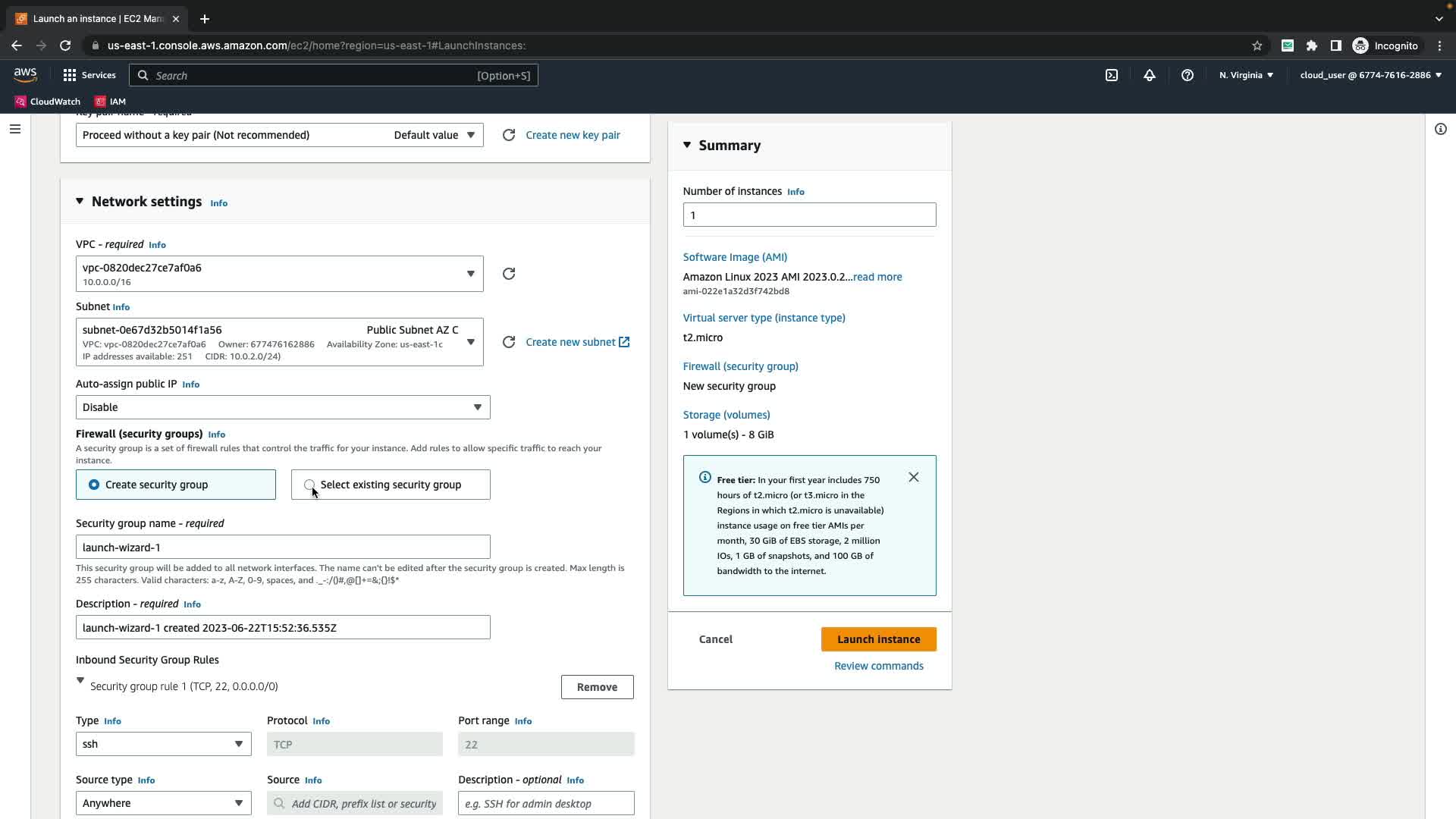The width and height of the screenshot is (1456, 819).
Task: Open the Services grid menu
Action: (89, 75)
